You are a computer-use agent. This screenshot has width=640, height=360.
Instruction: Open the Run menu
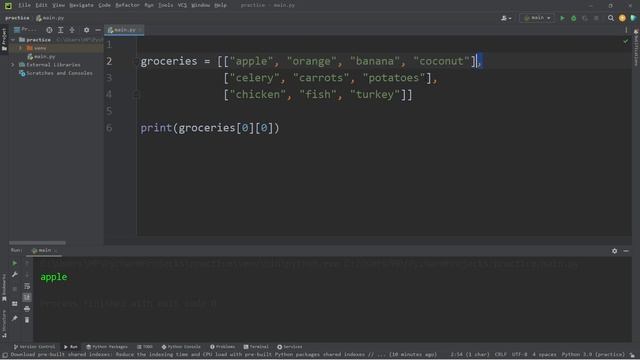(149, 5)
